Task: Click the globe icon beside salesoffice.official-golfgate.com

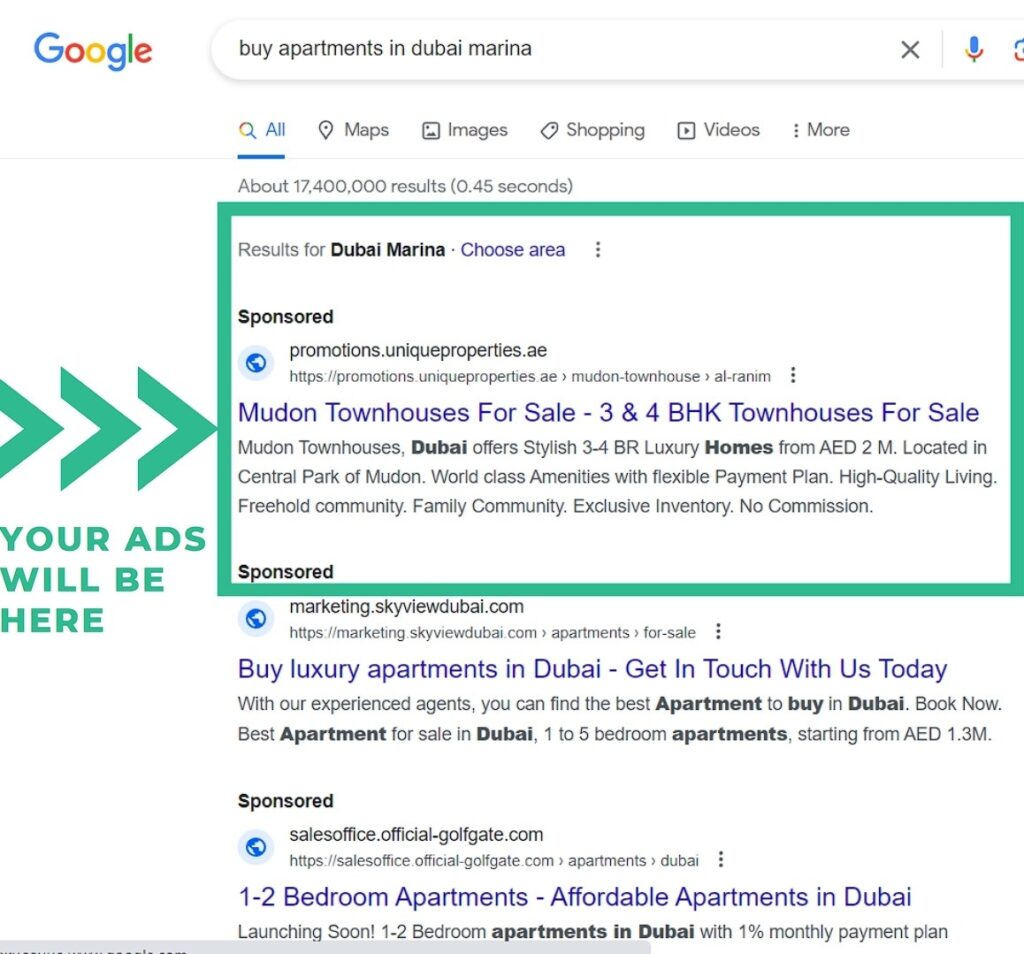Action: point(256,847)
